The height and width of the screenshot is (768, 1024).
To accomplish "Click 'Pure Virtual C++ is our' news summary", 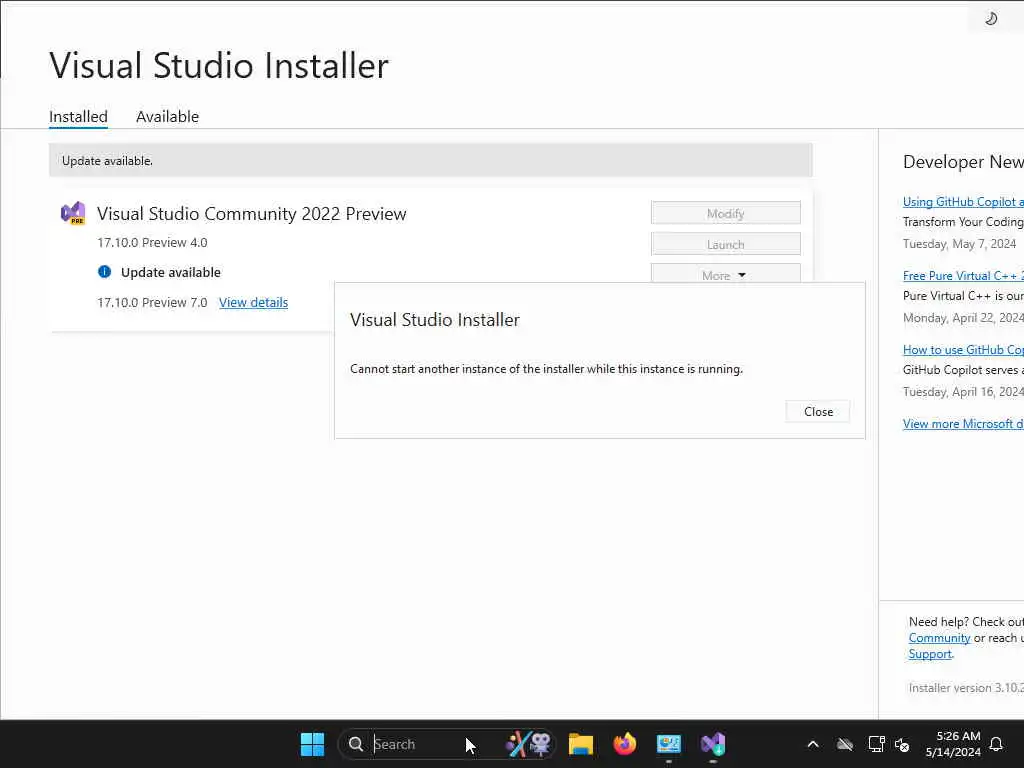I will (963, 296).
